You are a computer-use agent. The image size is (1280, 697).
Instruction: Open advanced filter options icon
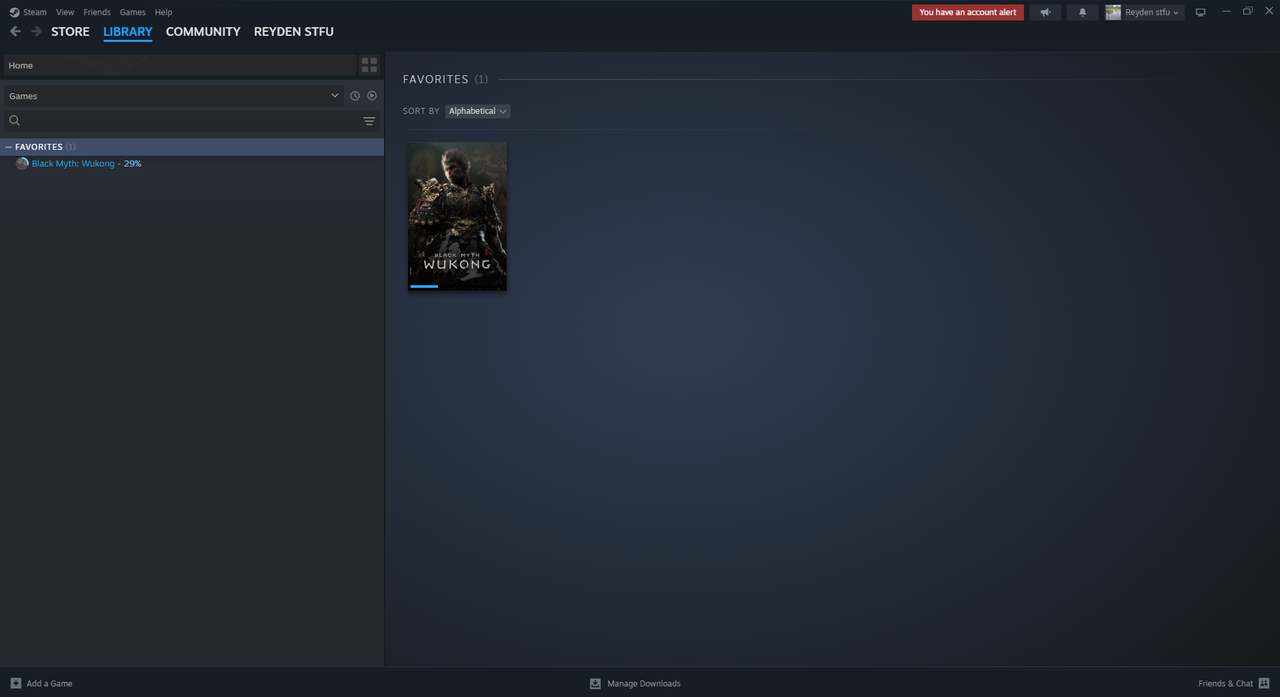point(369,121)
